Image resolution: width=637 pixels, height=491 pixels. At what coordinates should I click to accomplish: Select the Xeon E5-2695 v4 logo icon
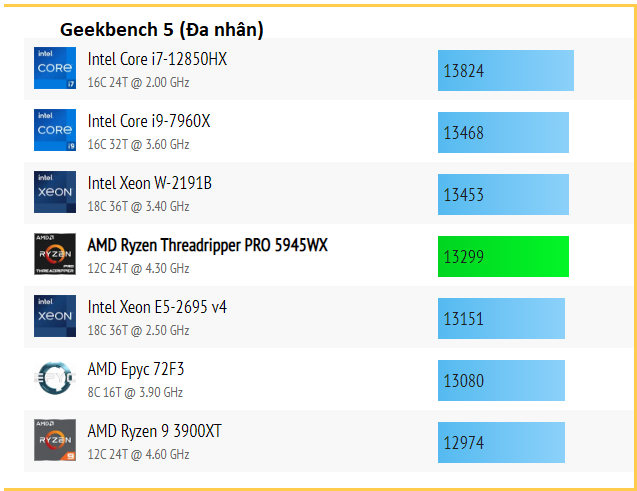click(x=55, y=316)
